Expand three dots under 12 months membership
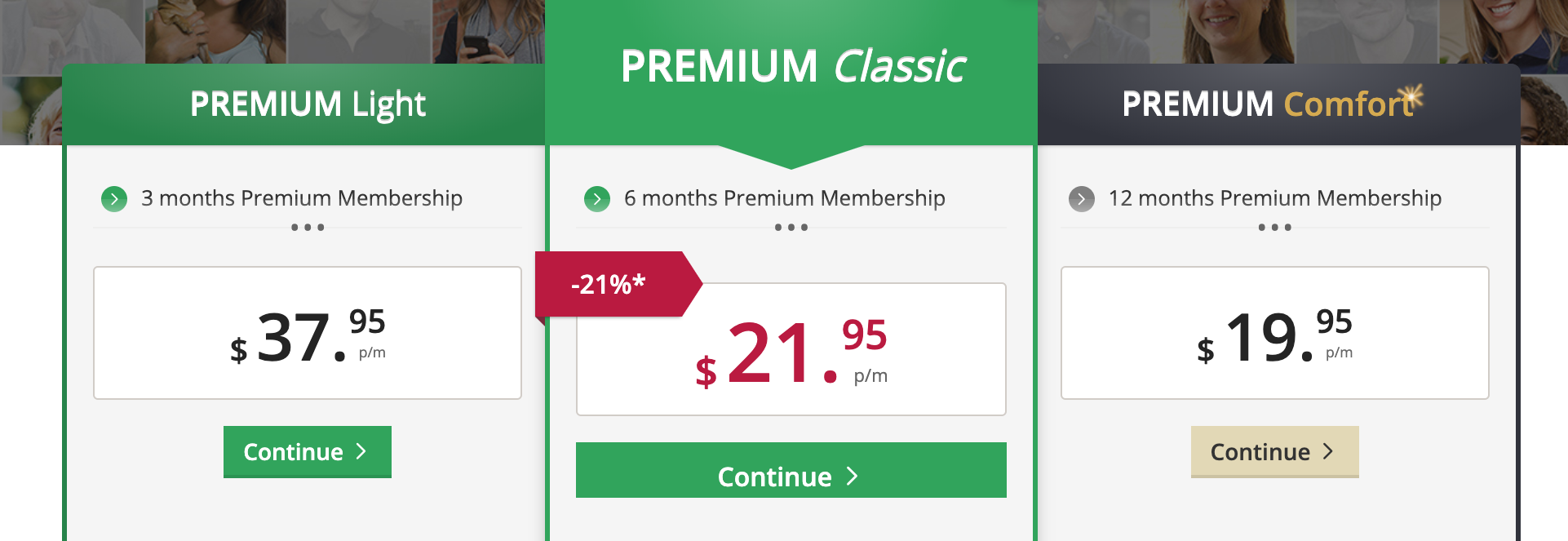 click(1274, 228)
